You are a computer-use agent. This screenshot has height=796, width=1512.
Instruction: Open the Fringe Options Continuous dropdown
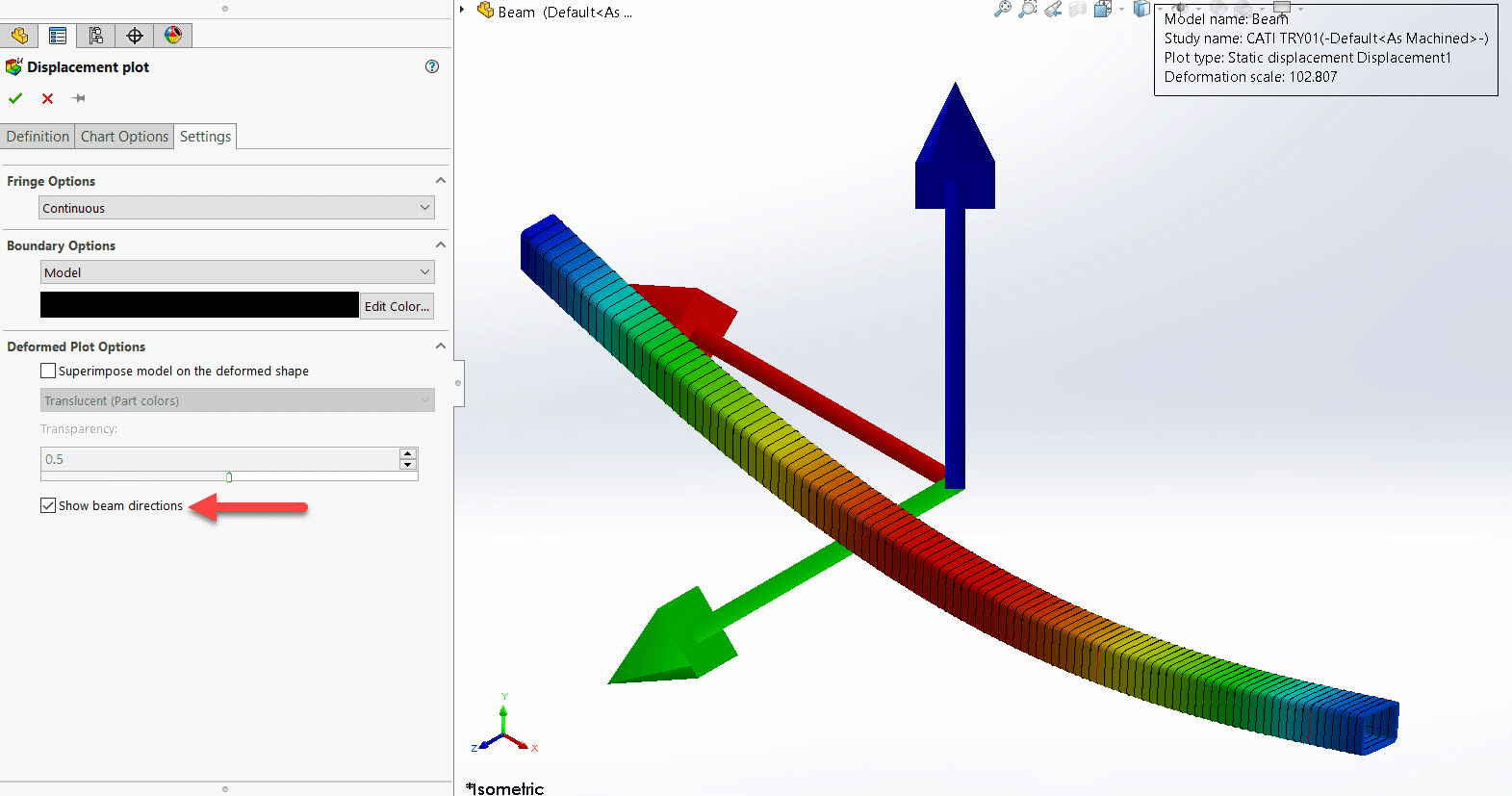tap(237, 208)
